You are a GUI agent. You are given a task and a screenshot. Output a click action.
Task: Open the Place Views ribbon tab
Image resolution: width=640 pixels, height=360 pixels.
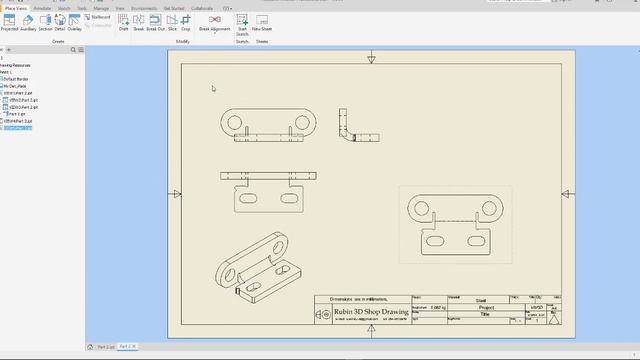[16, 8]
